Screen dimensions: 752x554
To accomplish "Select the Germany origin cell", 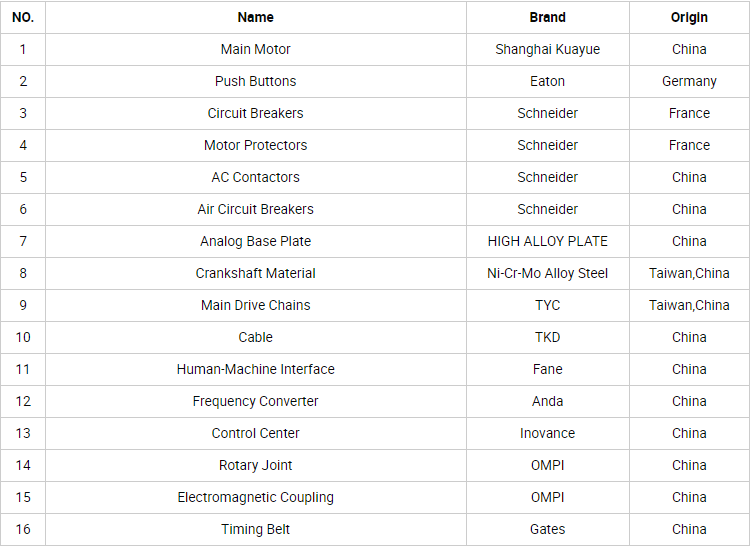I will [689, 82].
